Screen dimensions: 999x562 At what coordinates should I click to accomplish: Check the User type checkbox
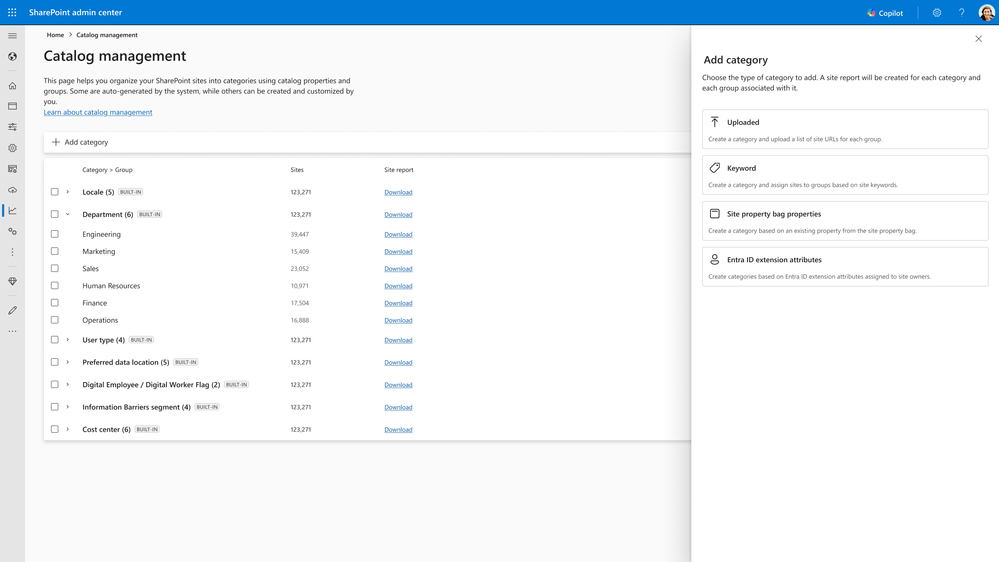pos(55,340)
